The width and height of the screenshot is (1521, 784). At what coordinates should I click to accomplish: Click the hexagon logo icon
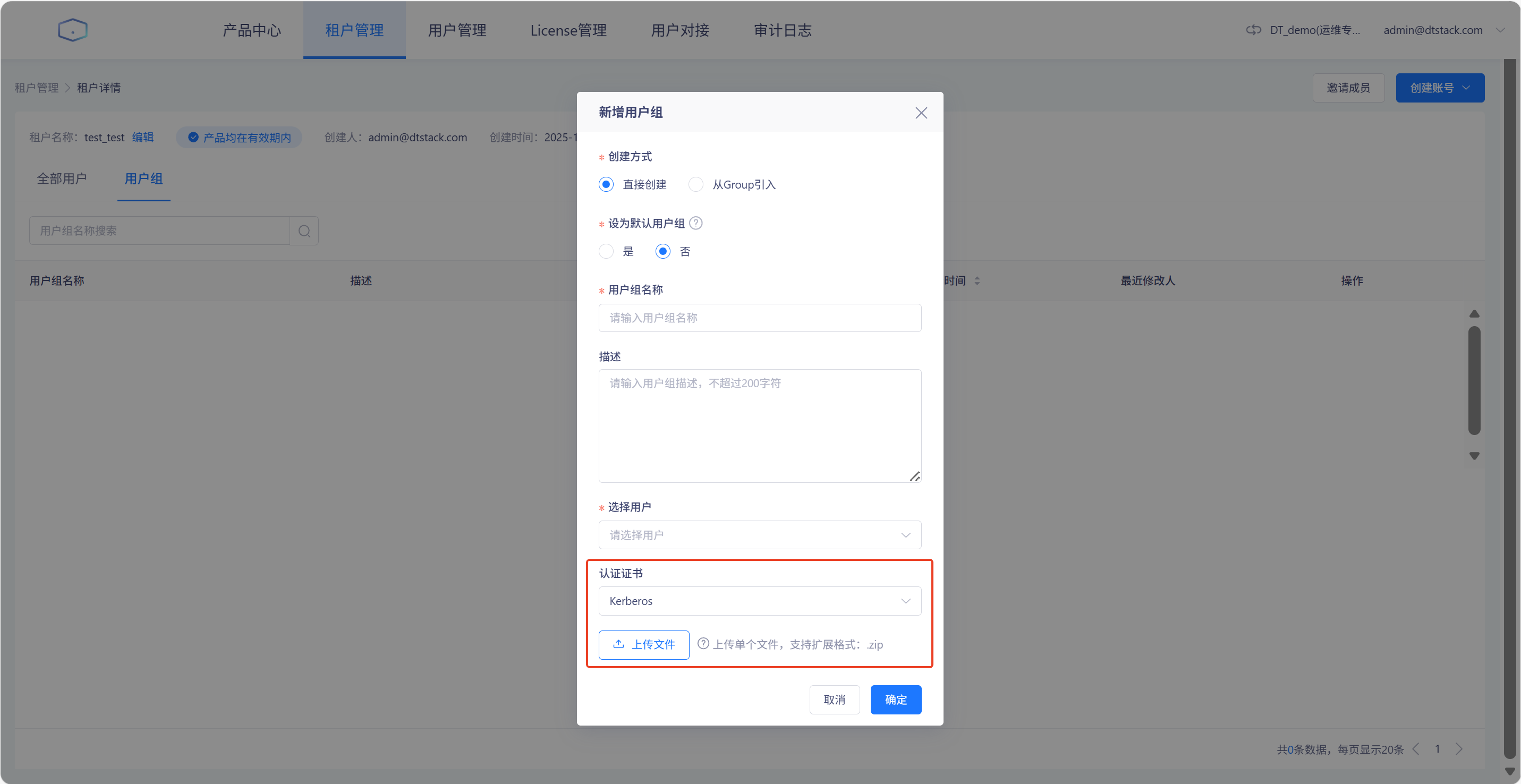(73, 30)
